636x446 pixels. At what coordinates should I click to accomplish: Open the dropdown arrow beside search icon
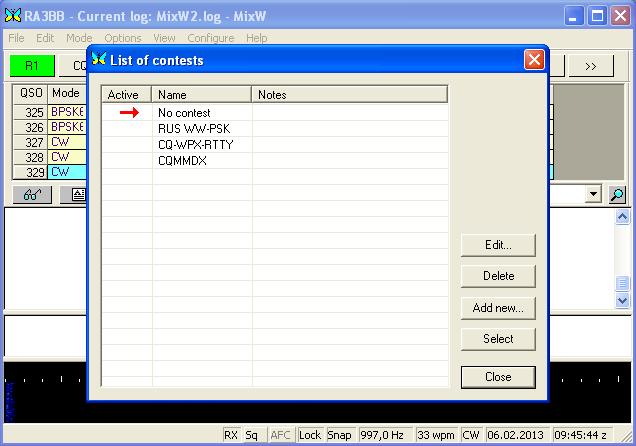pyautogui.click(x=594, y=195)
